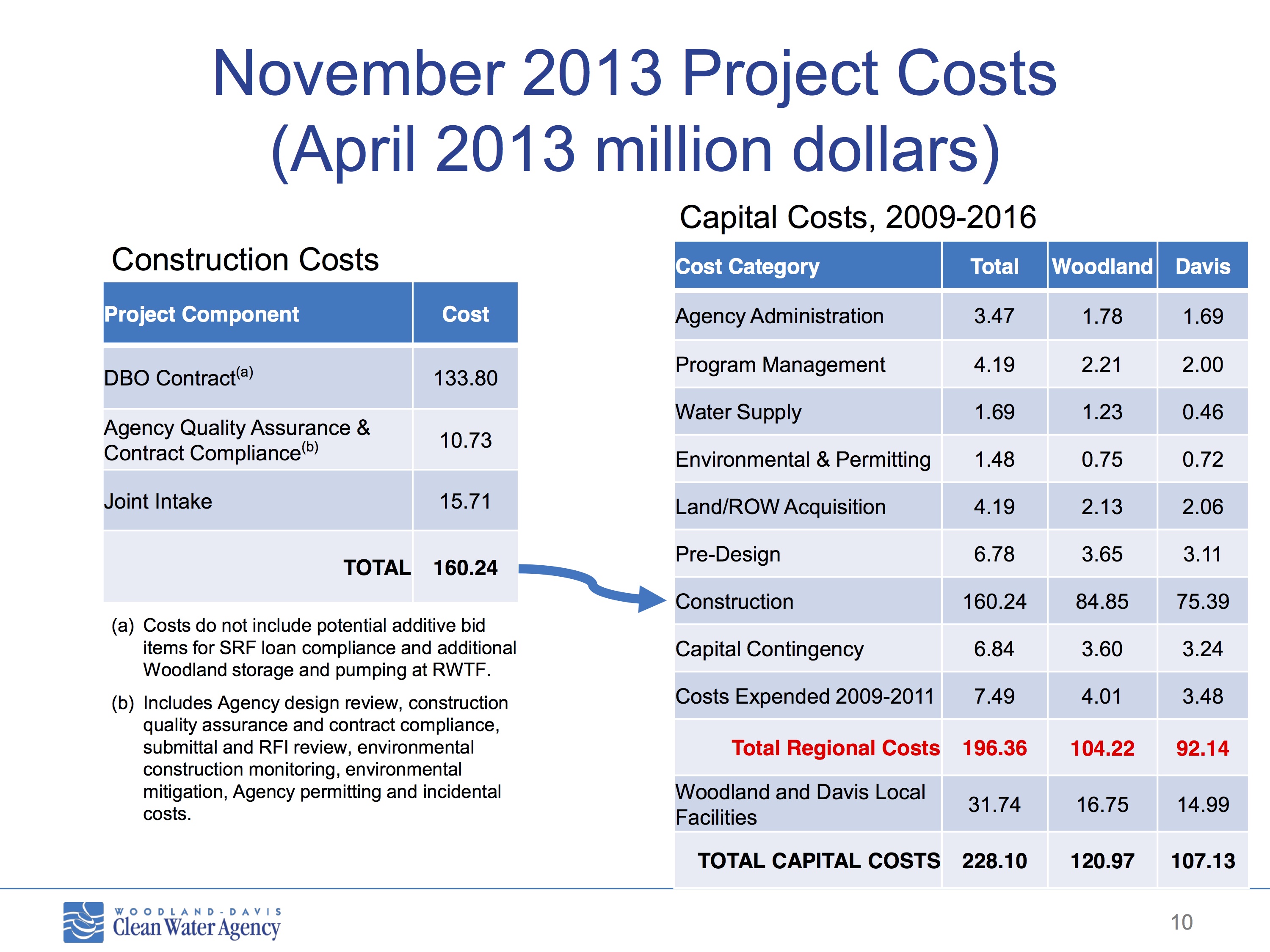This screenshot has width=1270, height=952.
Task: Click the Joint Intake row label
Action: click(x=158, y=501)
